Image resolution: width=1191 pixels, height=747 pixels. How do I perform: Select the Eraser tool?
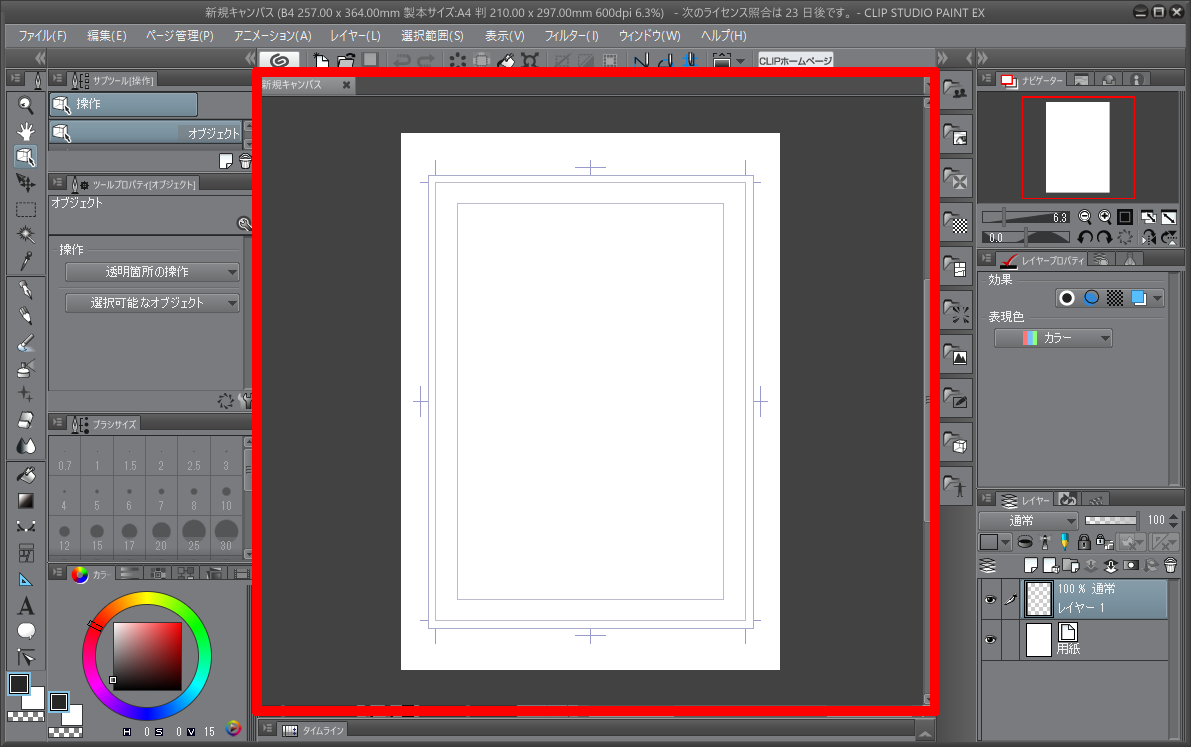[x=26, y=420]
